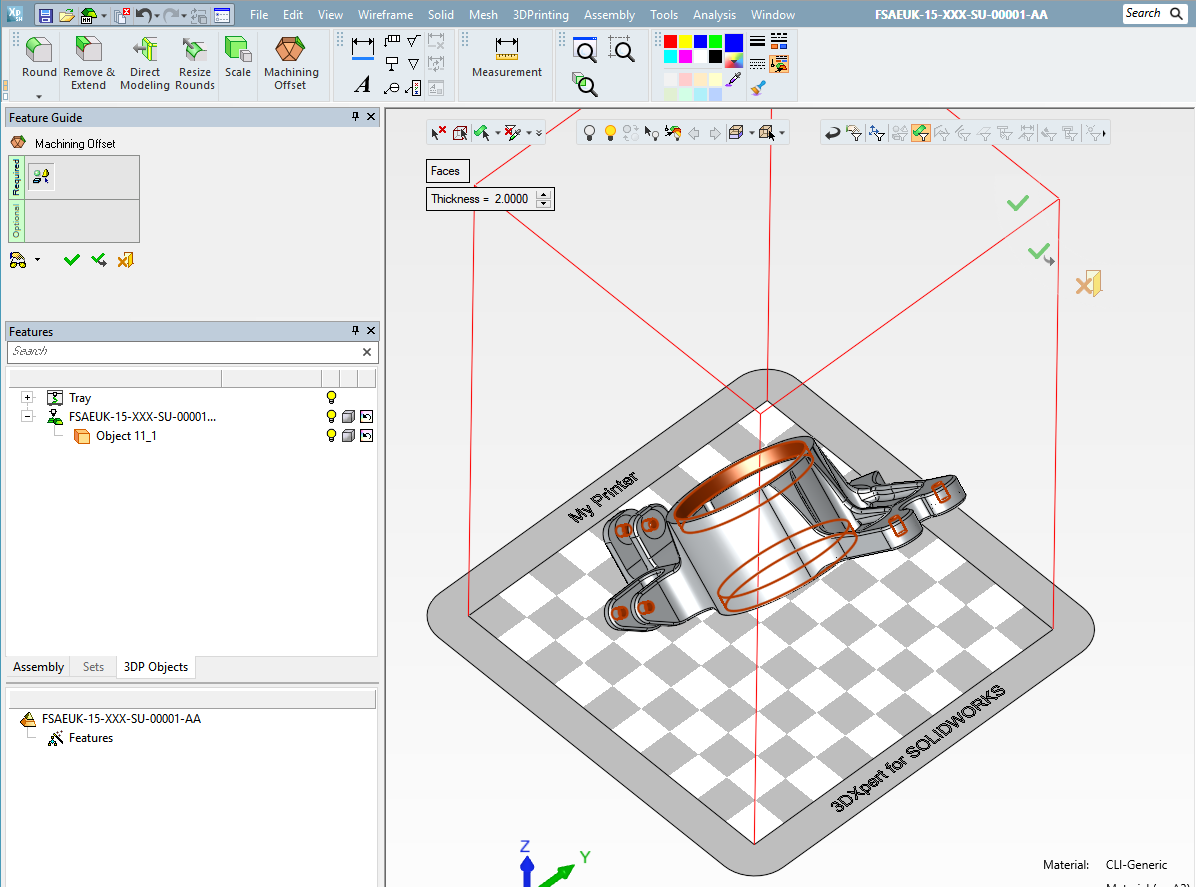Open the 3DPrinting menu

540,14
